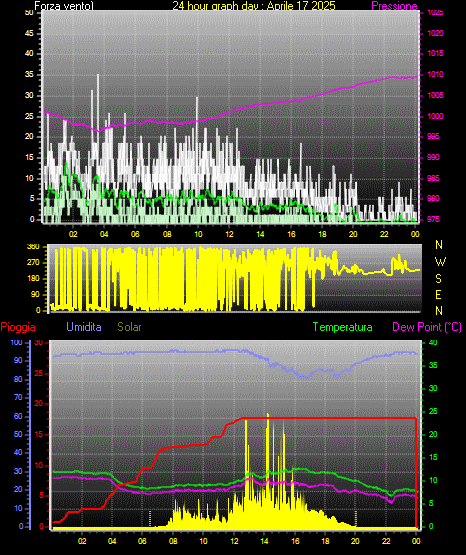Click hour 22 on bottom graph axis
The height and width of the screenshot is (555, 466).
(x=386, y=541)
